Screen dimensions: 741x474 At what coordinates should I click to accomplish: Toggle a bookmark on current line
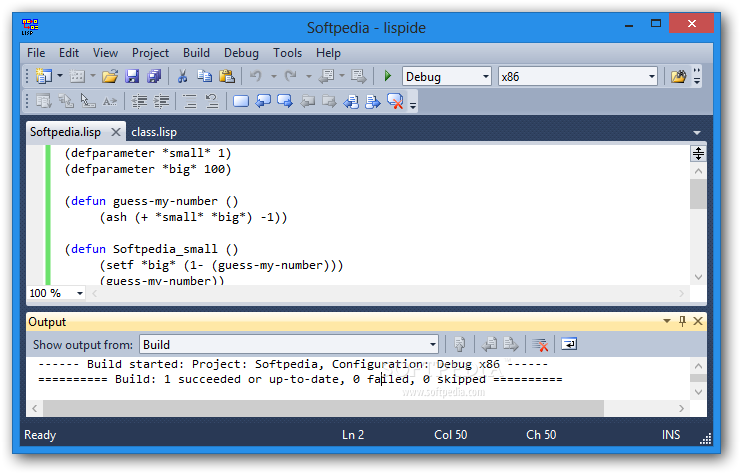pyautogui.click(x=241, y=101)
